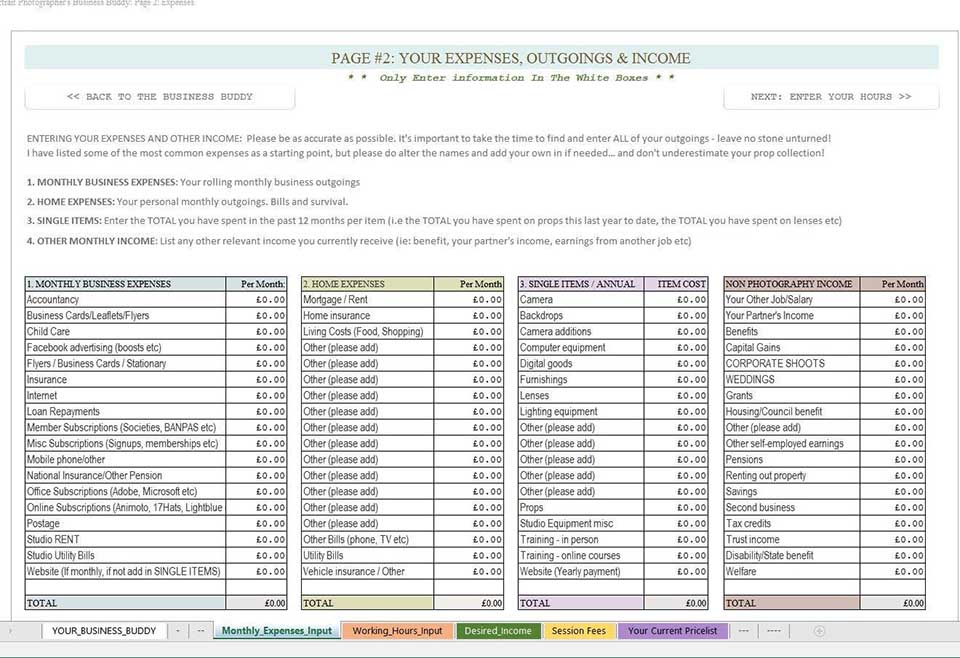The width and height of the screenshot is (960, 658).
Task: Click the Pensions income amount cell
Action: click(x=892, y=460)
